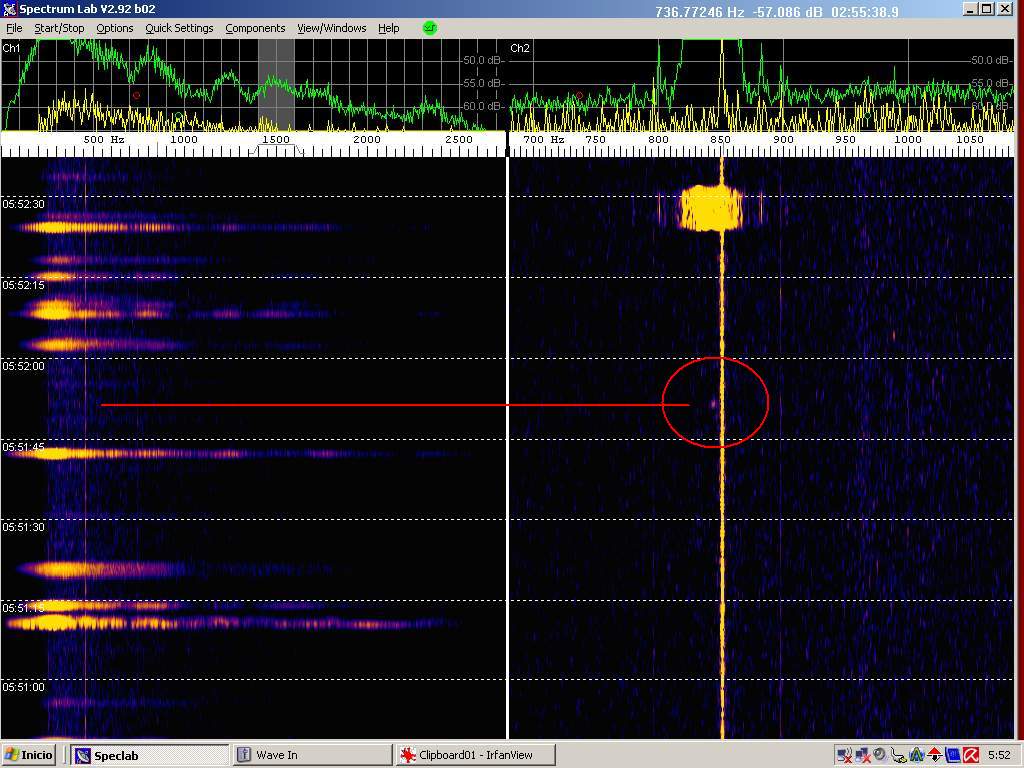Click the Spectrum Lab title bar icon
The width and height of the screenshot is (1024, 768).
(x=10, y=9)
